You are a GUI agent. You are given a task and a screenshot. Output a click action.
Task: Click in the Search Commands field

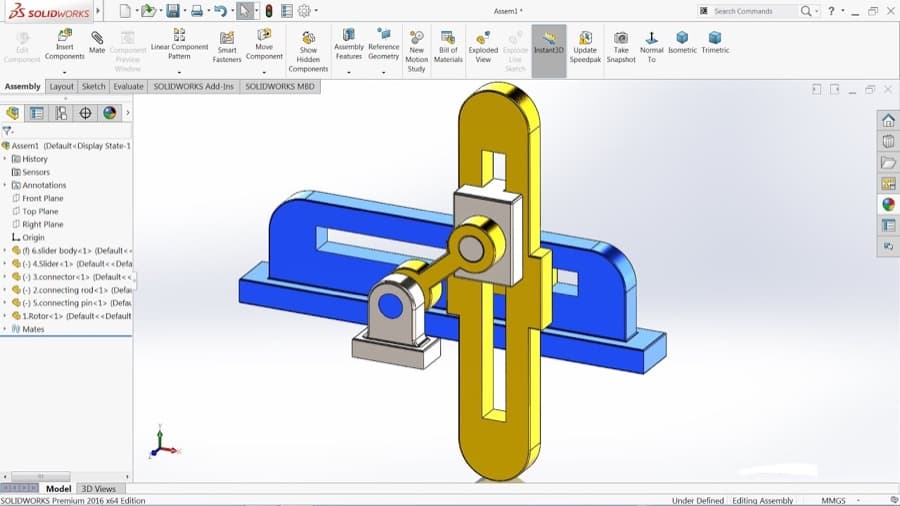coord(754,11)
